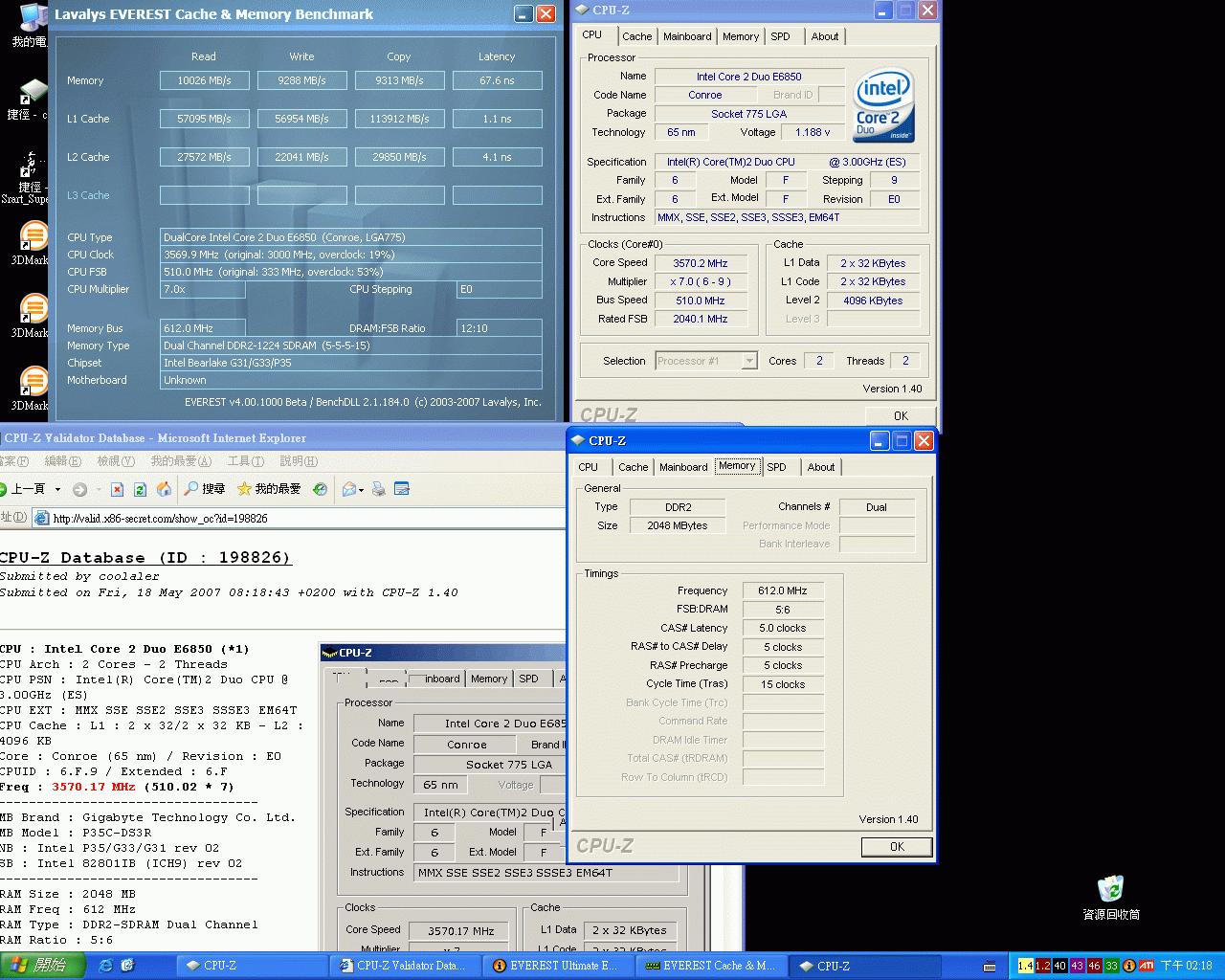Open SPD tab in top CPU-Z window
The width and height of the screenshot is (1225, 980).
[x=781, y=36]
